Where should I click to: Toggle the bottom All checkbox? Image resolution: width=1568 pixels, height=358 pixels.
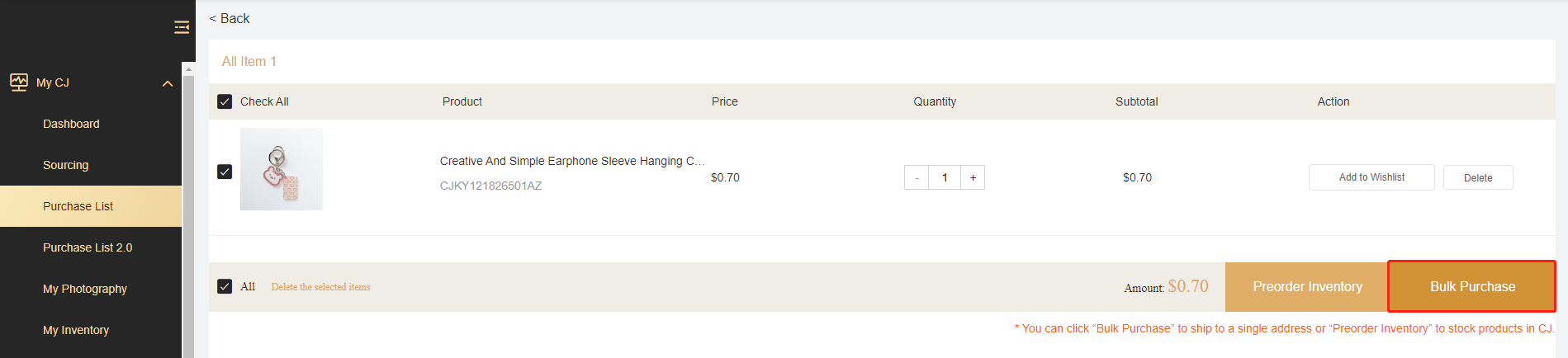click(225, 286)
